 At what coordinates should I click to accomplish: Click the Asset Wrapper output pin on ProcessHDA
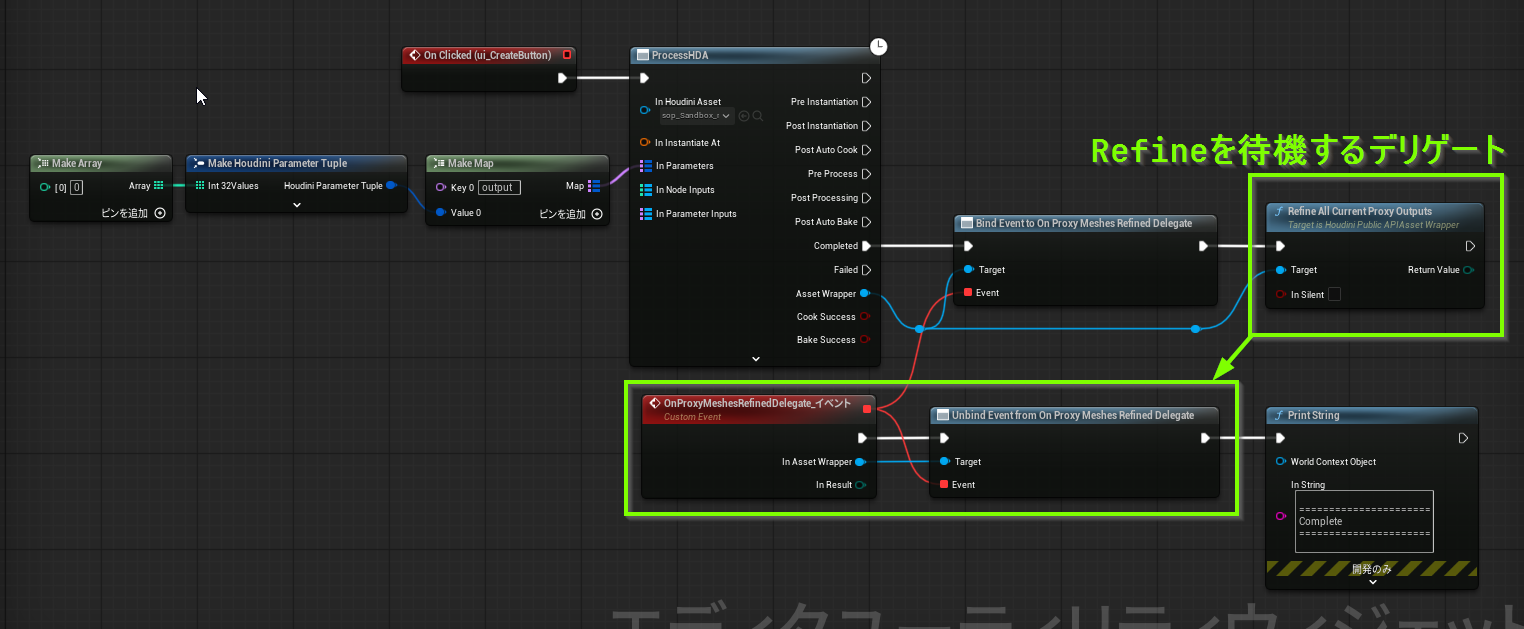click(x=865, y=294)
